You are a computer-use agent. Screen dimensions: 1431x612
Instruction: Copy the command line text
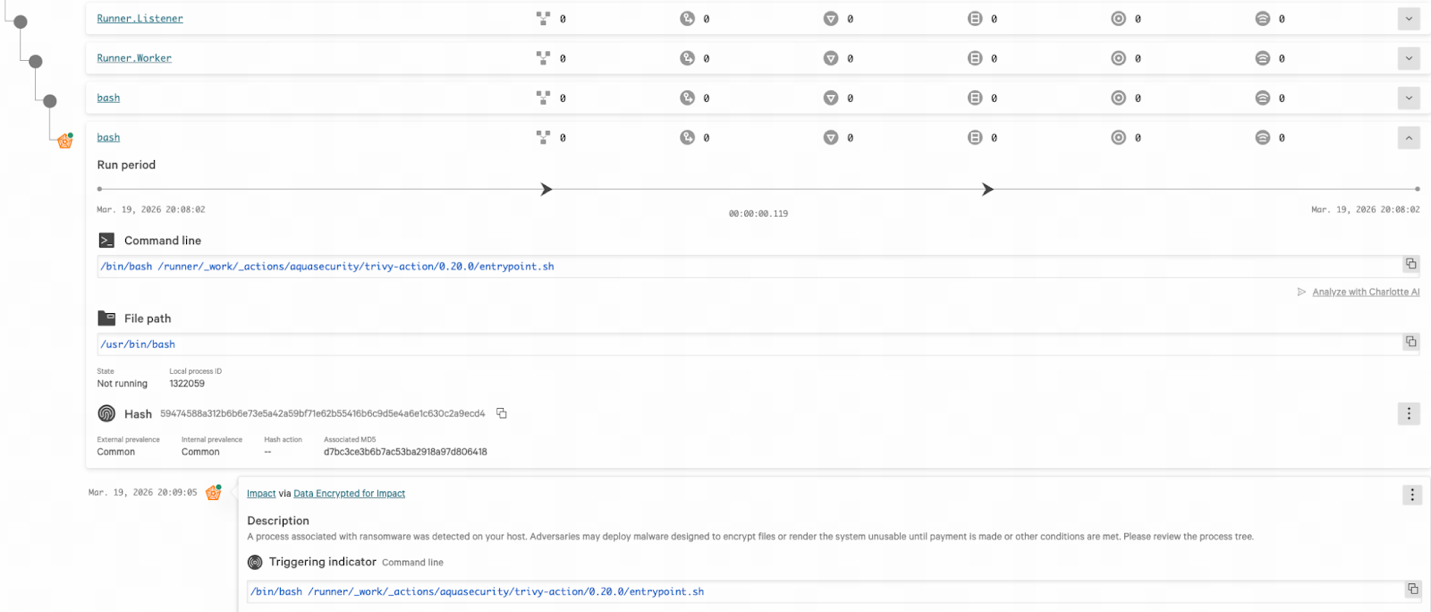[x=1410, y=265]
